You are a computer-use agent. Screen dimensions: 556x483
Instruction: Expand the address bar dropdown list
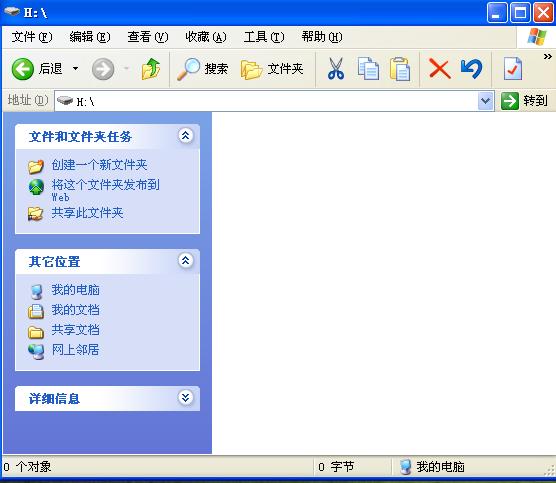pyautogui.click(x=485, y=101)
